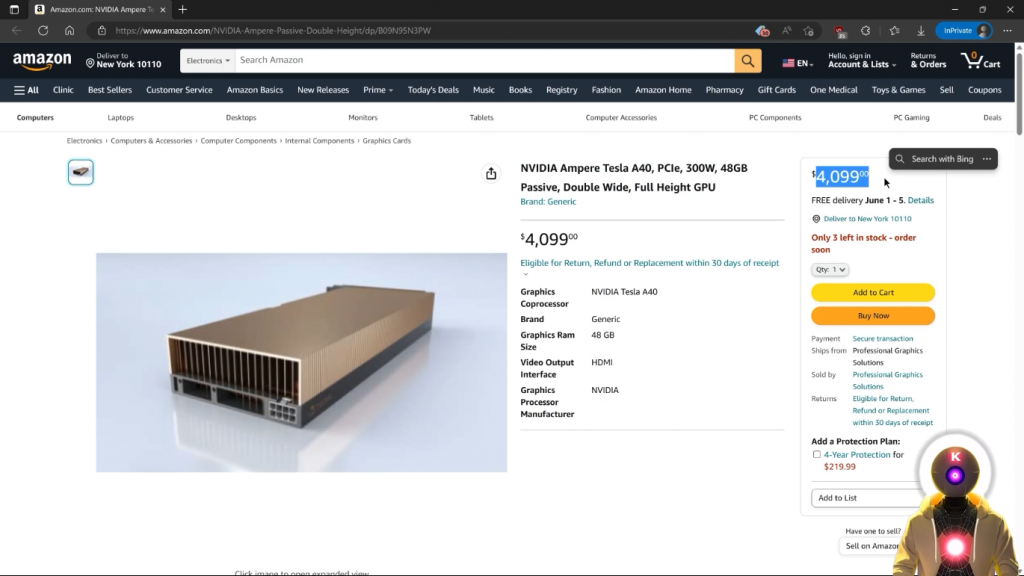Click the 4-Year Protection link
Viewport: 1024px width, 576px height.
point(857,455)
